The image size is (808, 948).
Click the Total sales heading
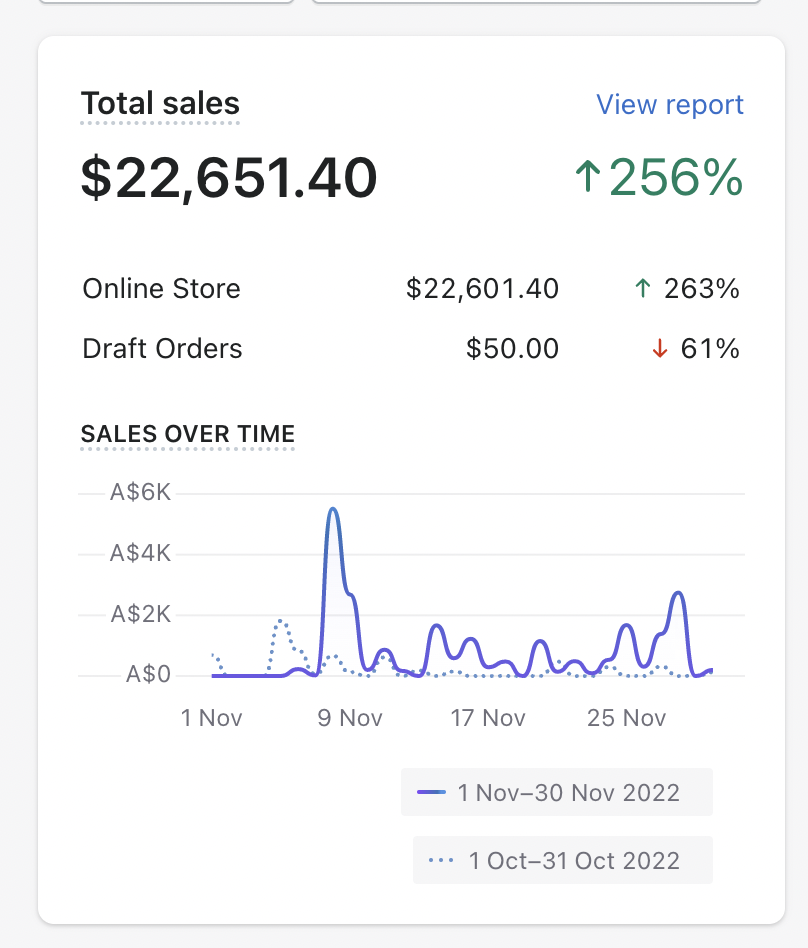tap(160, 104)
